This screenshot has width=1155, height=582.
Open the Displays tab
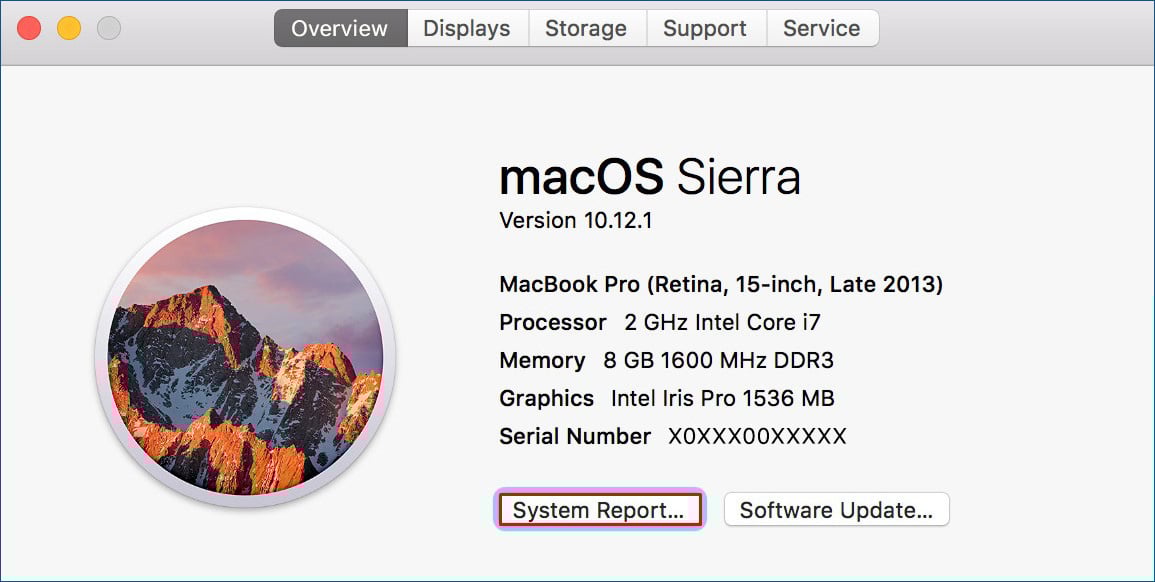pos(467,28)
